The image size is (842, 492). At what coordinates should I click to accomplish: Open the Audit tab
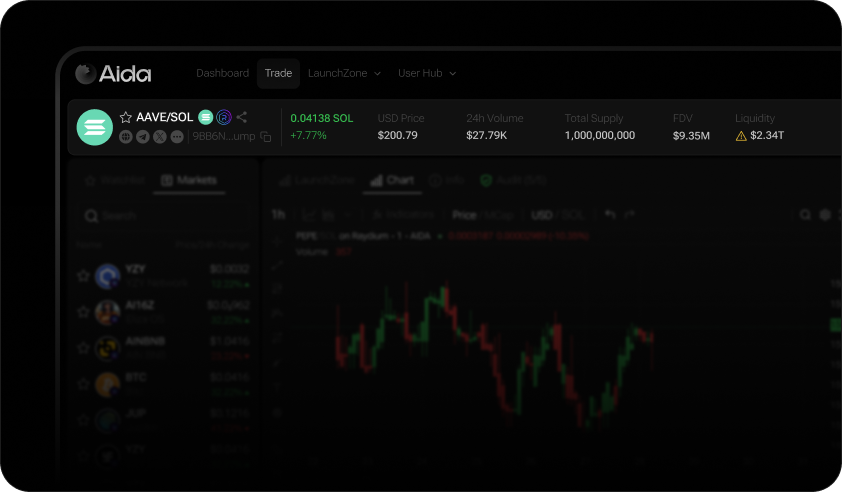tap(513, 180)
